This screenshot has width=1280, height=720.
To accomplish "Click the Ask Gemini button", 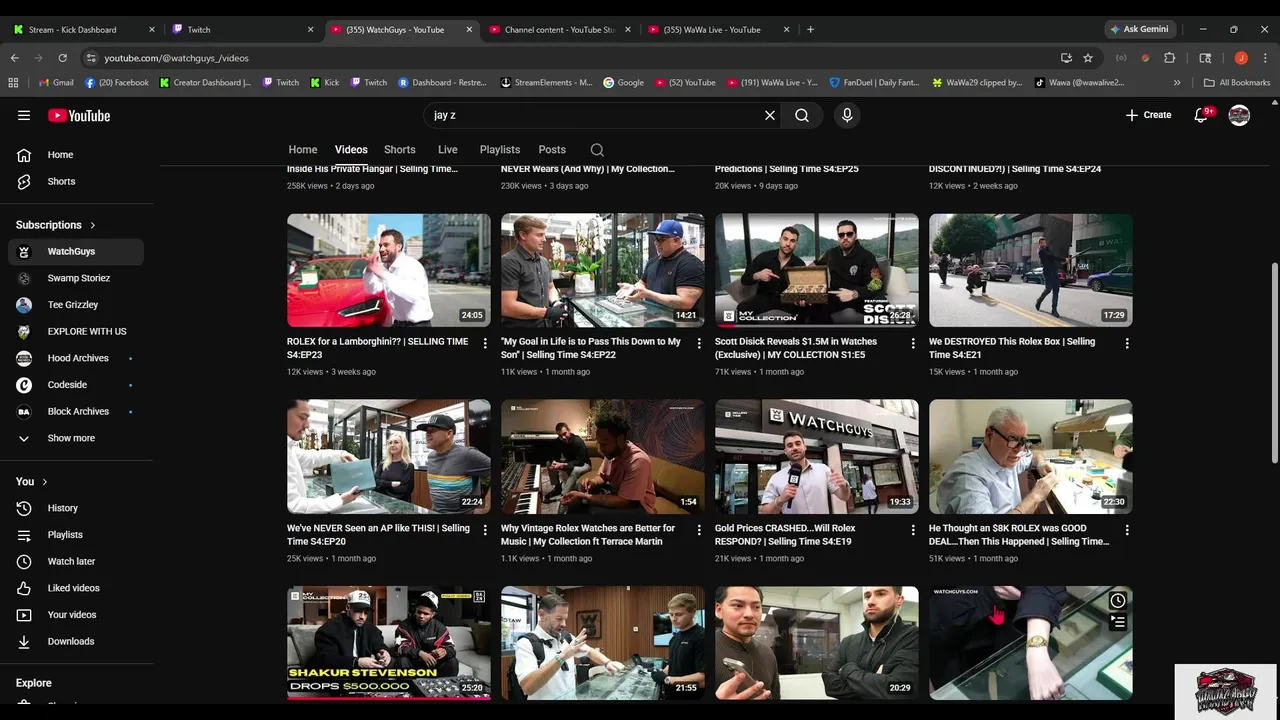I will pyautogui.click(x=1139, y=29).
